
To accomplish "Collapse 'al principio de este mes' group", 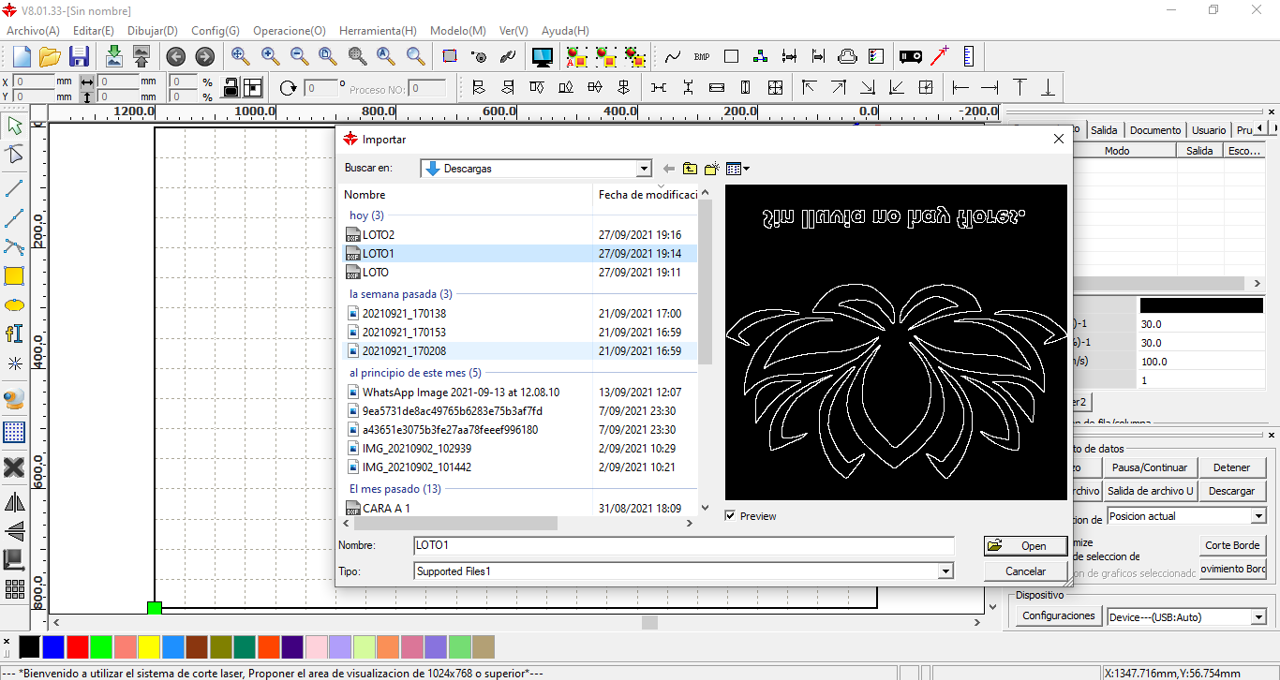I will (x=415, y=372).
